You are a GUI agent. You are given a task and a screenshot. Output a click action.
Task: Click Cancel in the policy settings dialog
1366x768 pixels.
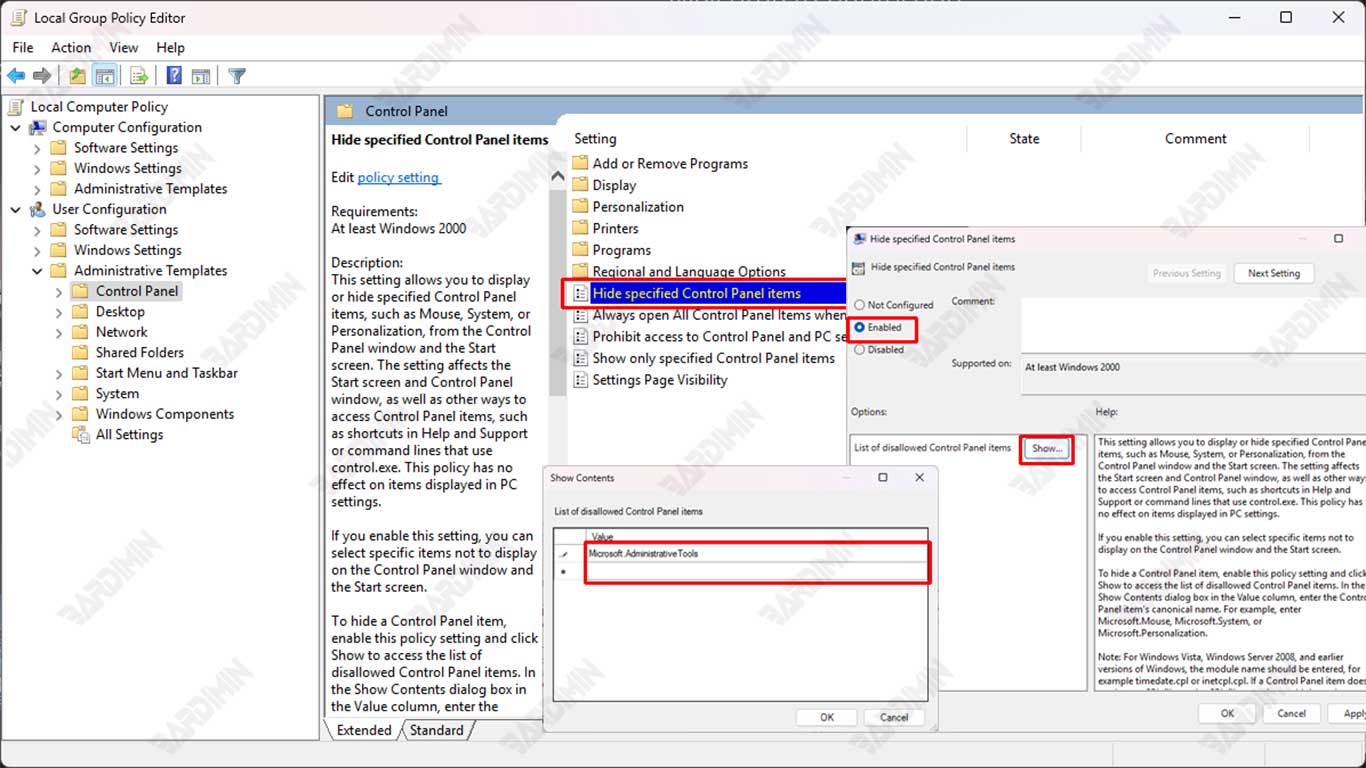(x=1292, y=713)
